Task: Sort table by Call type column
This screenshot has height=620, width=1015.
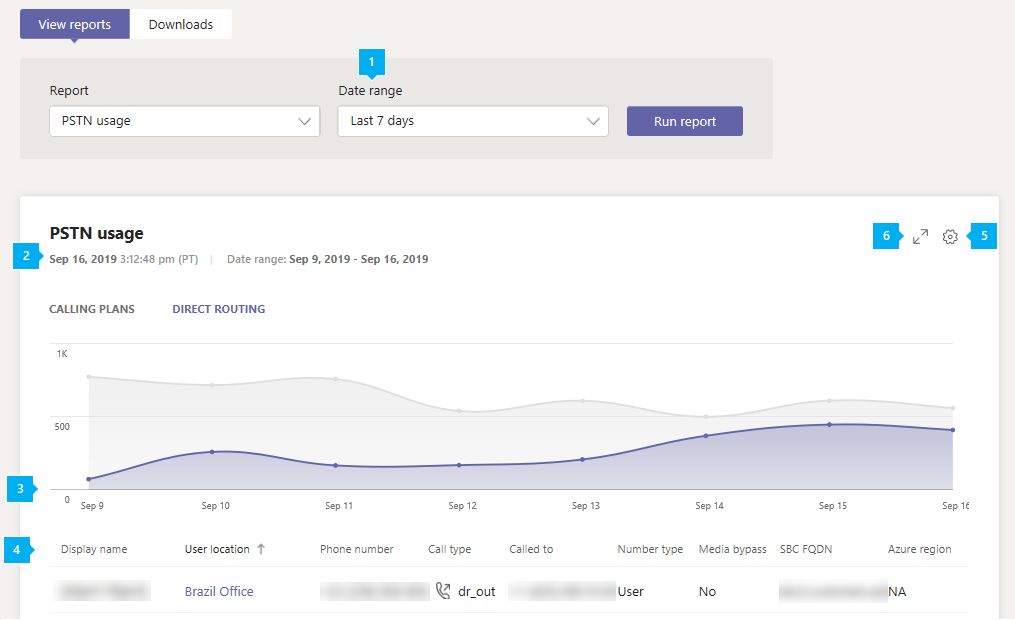Action: point(449,549)
